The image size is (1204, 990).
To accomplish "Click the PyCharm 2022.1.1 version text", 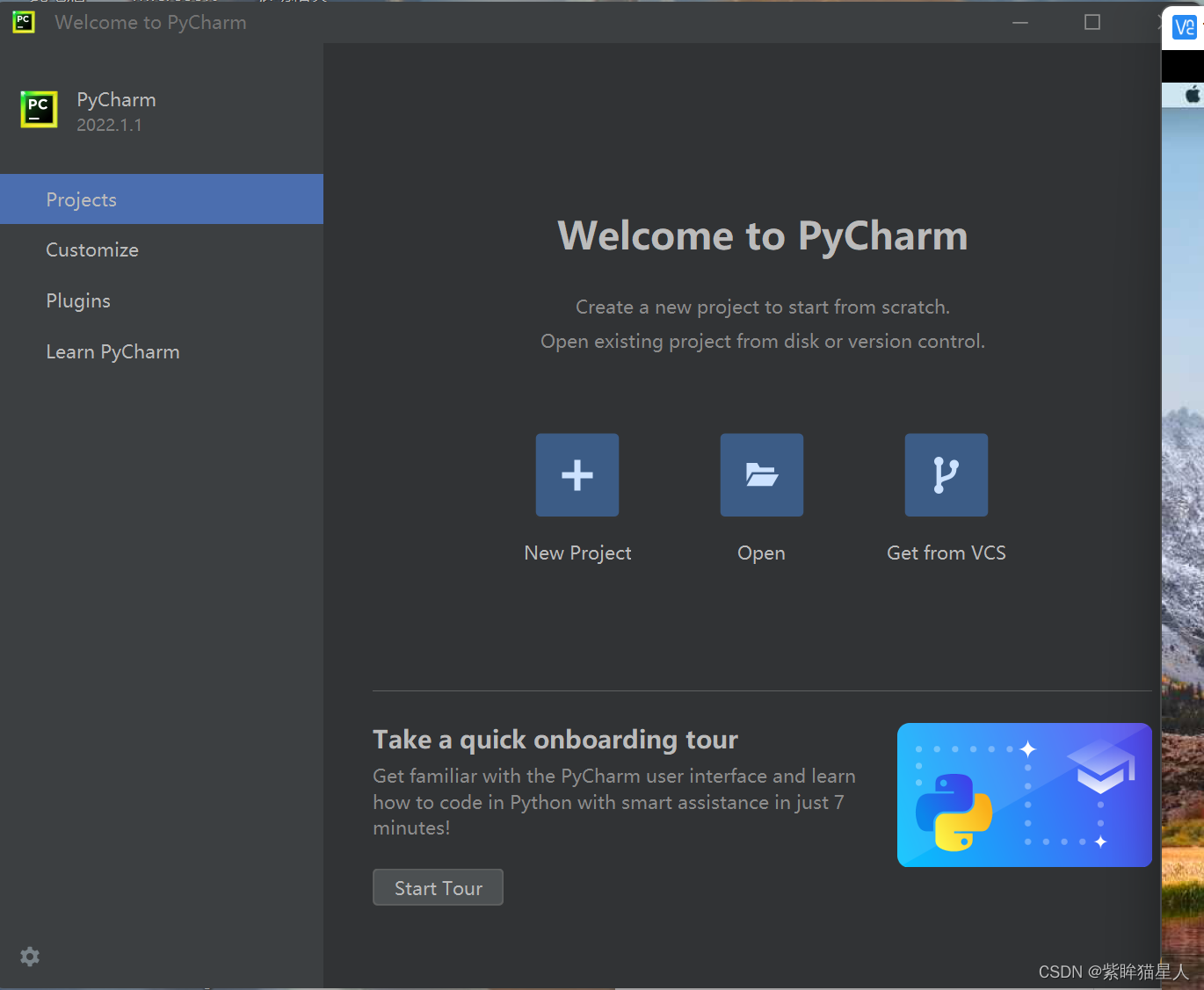I will click(109, 125).
